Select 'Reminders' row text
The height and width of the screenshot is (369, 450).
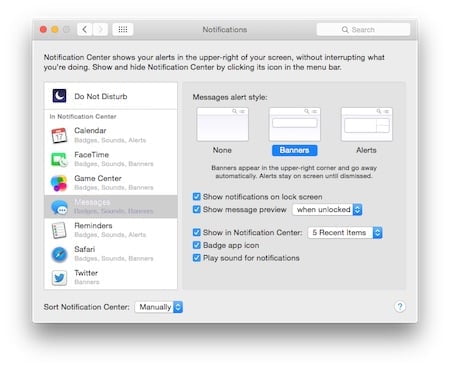tap(93, 226)
